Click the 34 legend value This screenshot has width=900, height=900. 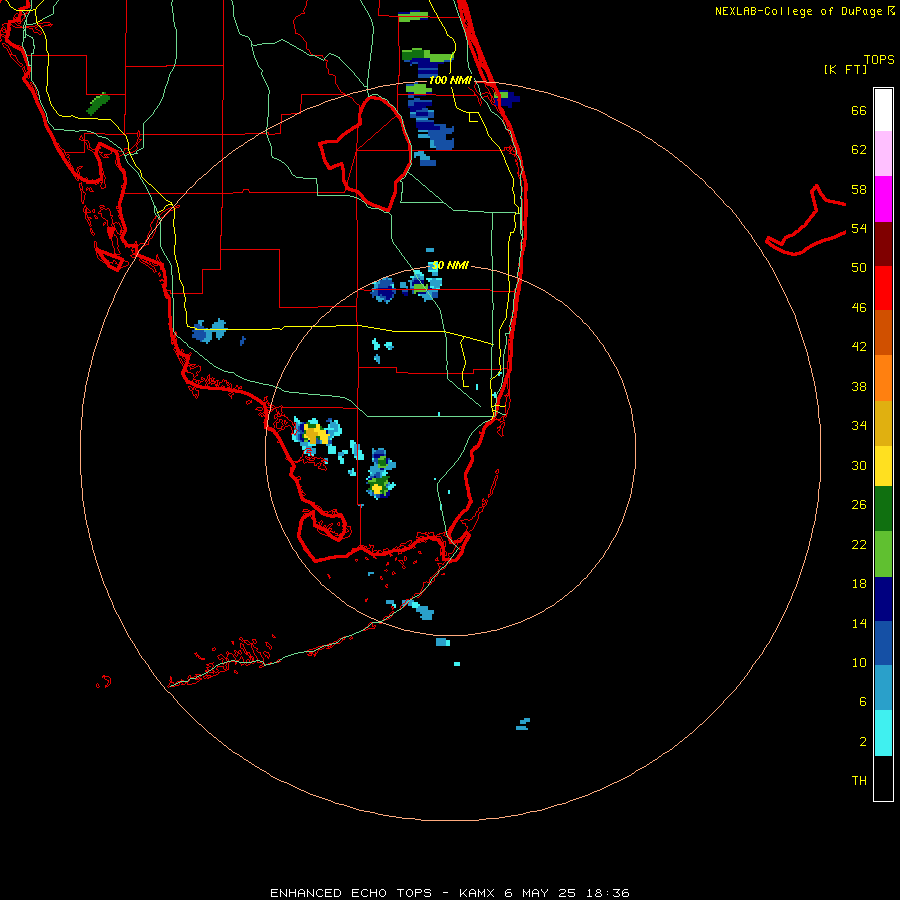click(859, 425)
